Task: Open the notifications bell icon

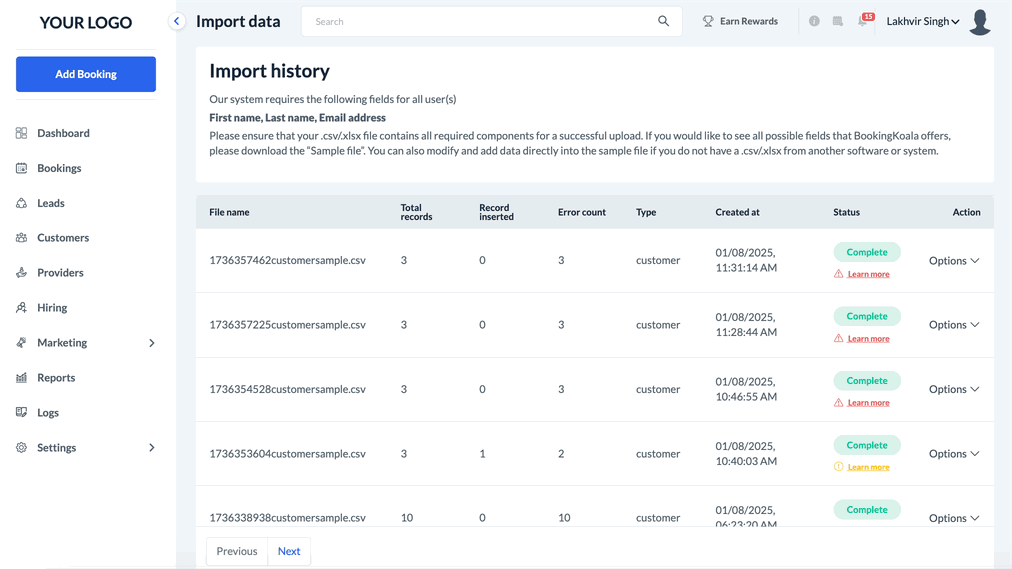Action: point(863,21)
